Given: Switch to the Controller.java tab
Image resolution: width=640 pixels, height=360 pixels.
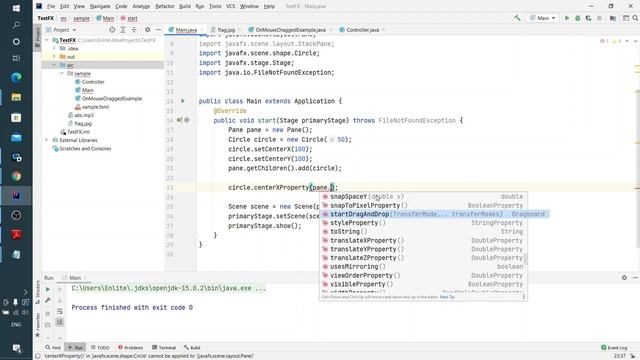Looking at the screenshot, I should coord(362,30).
